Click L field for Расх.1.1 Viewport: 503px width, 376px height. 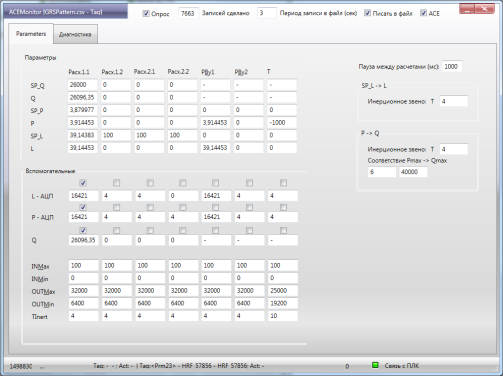click(x=83, y=148)
